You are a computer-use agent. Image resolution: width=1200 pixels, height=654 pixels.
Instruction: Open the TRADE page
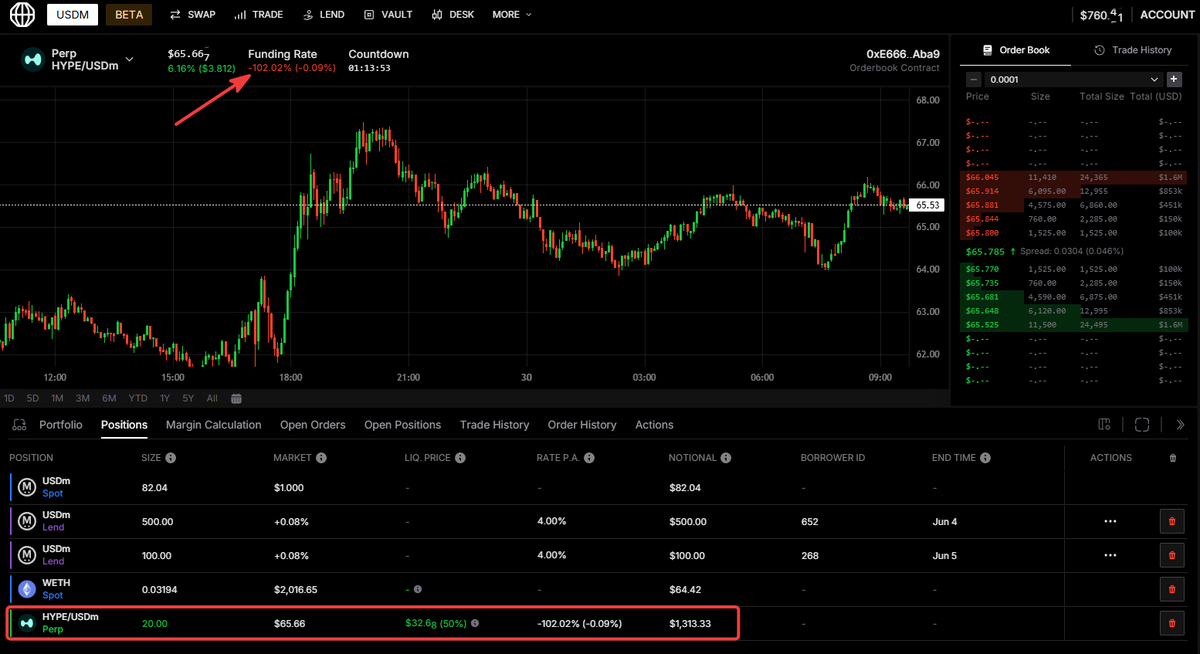click(x=259, y=15)
